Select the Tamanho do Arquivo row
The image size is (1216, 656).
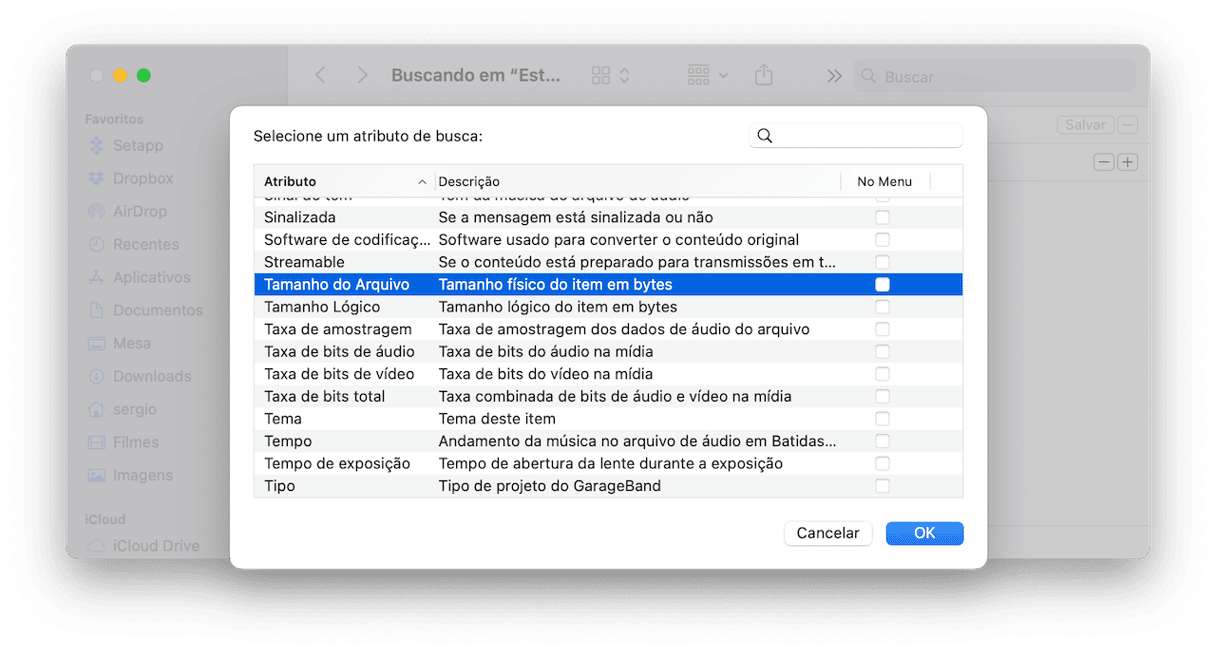(x=608, y=285)
